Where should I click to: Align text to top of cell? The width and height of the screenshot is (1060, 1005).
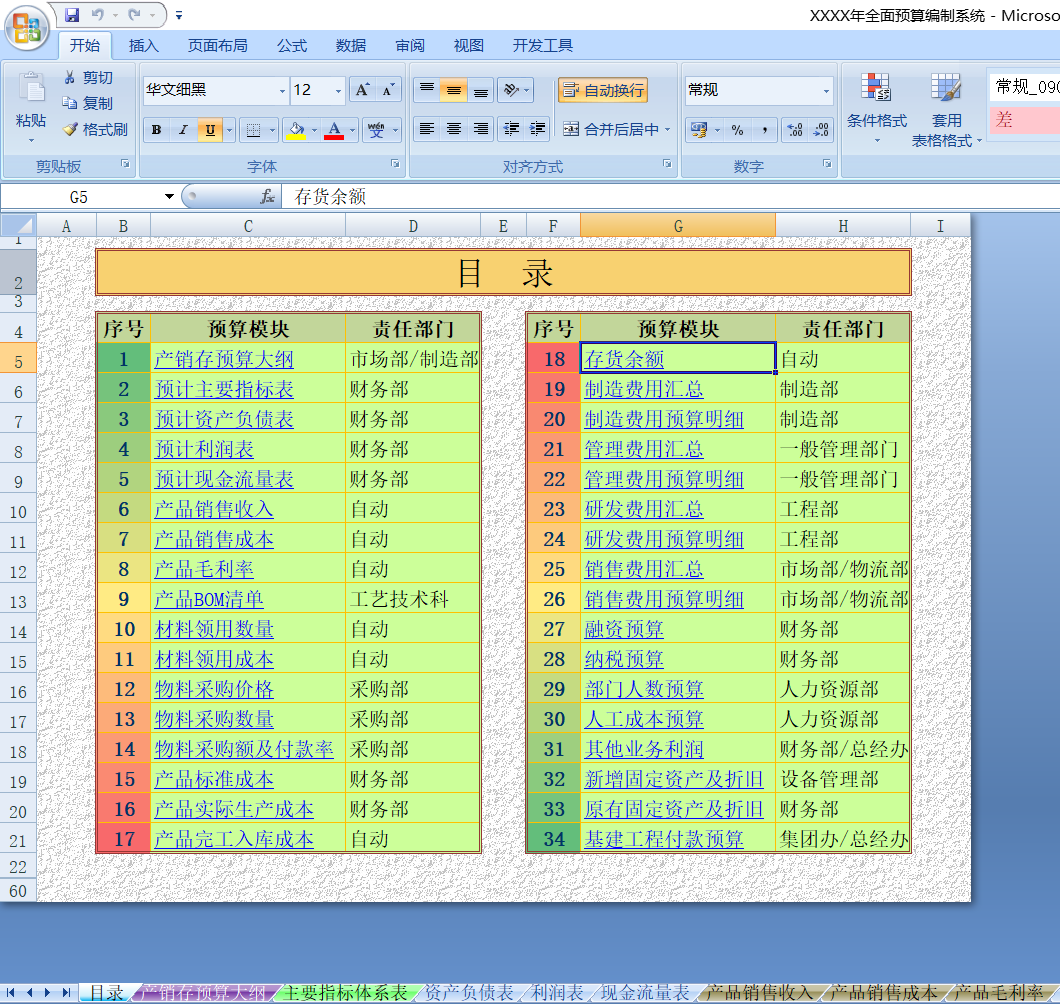(x=427, y=90)
